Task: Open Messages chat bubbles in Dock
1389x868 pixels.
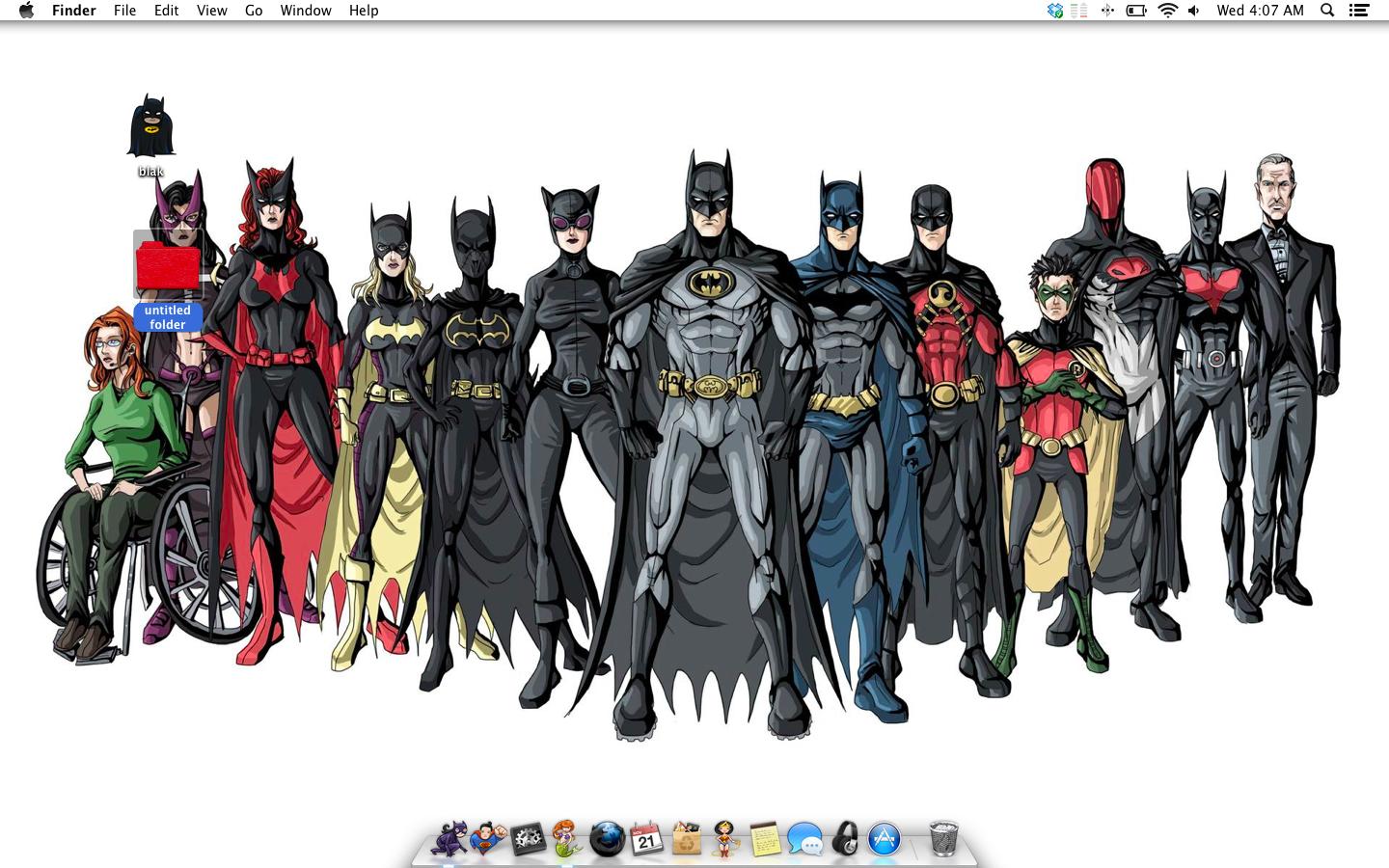Action: click(804, 839)
